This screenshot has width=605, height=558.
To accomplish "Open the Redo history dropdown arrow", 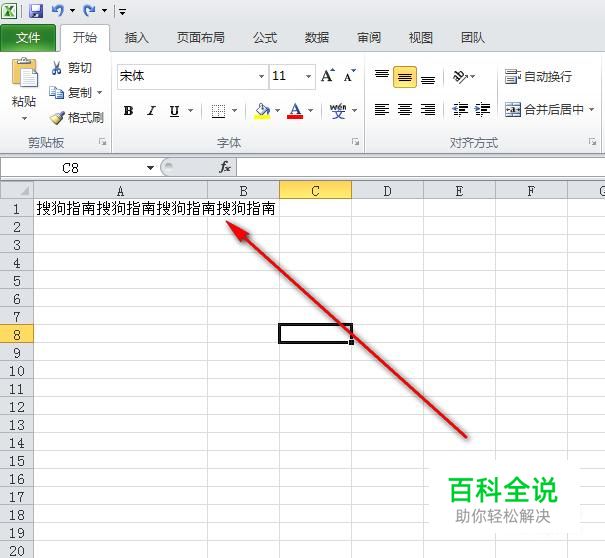I will point(104,11).
